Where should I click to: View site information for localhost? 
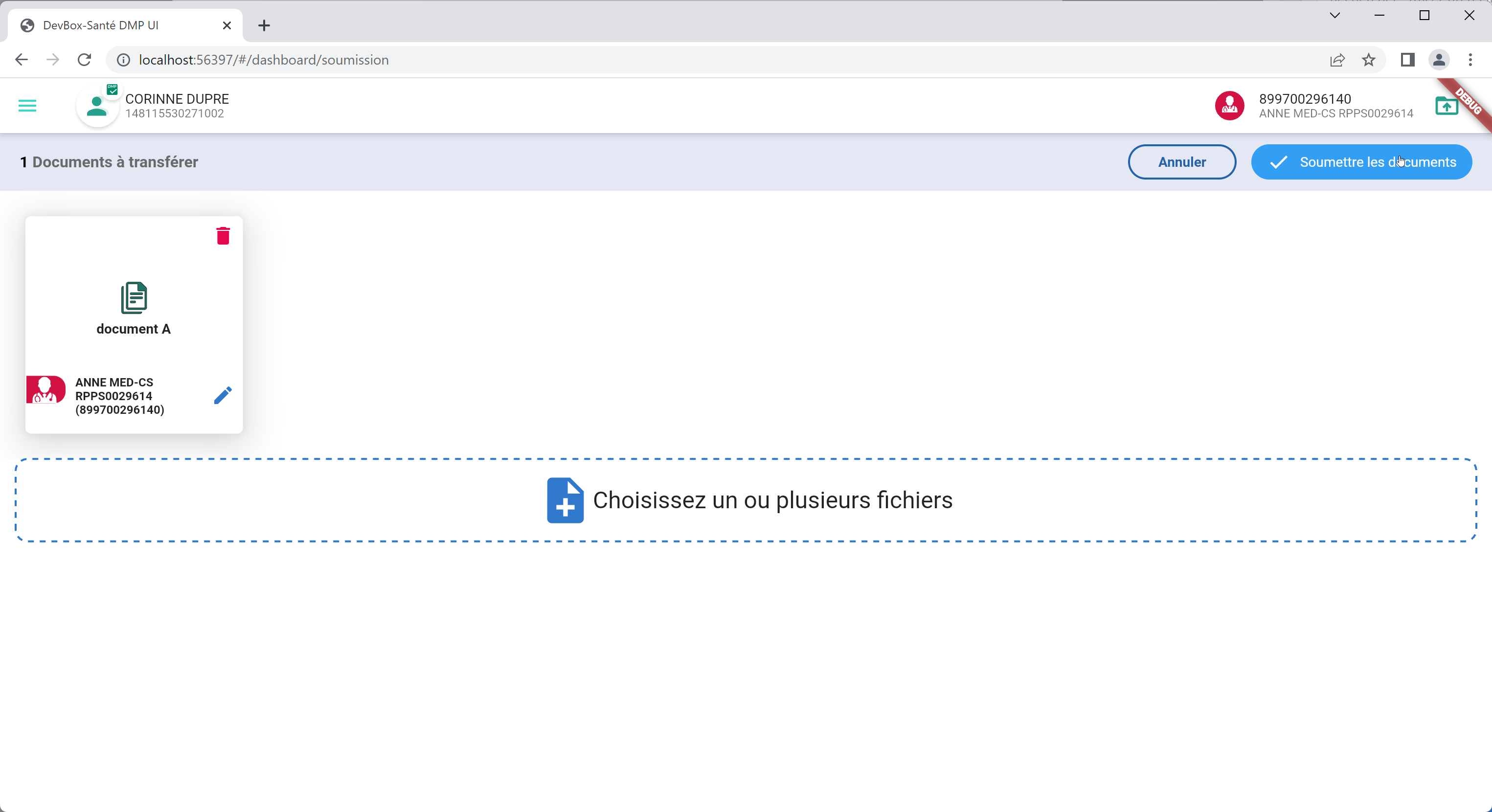[123, 60]
